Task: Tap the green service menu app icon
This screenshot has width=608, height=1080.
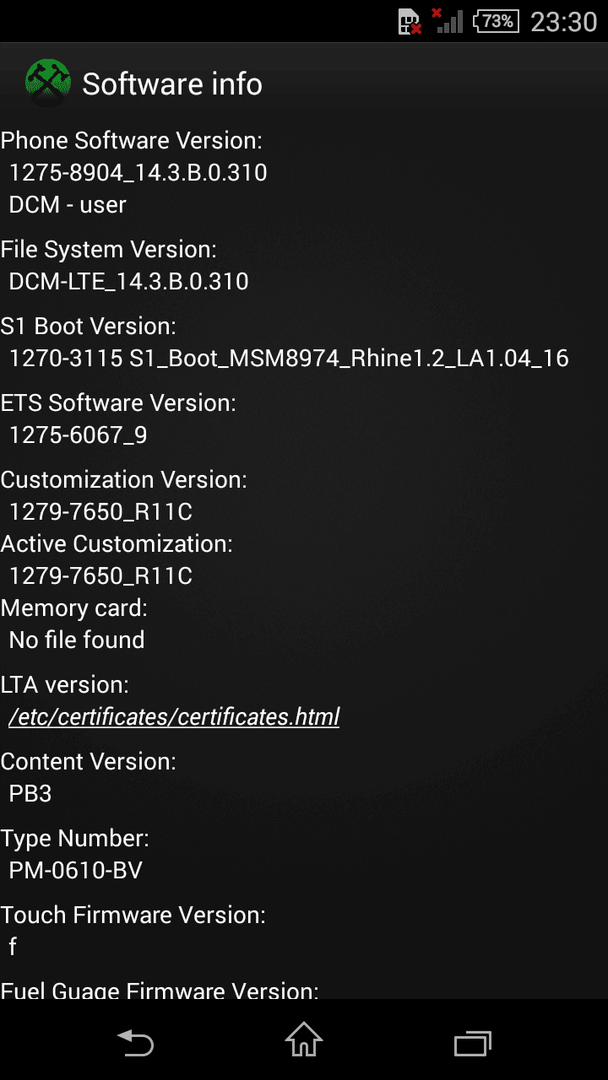Action: [x=48, y=84]
